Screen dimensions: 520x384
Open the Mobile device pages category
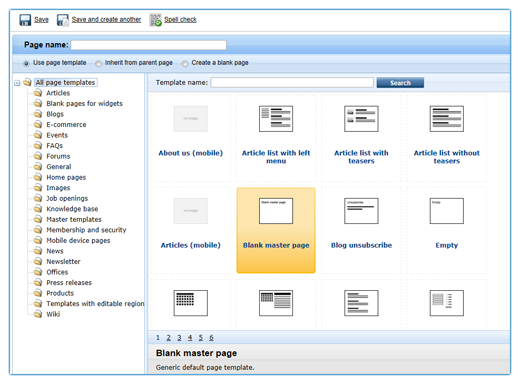tap(78, 241)
